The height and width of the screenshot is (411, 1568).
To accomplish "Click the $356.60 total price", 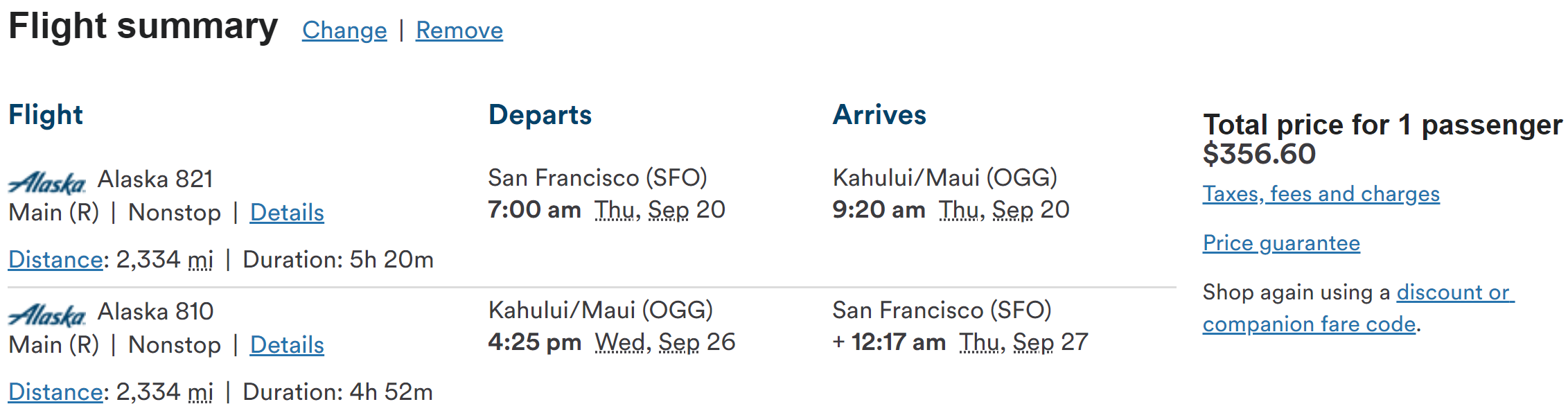I will point(1259,154).
